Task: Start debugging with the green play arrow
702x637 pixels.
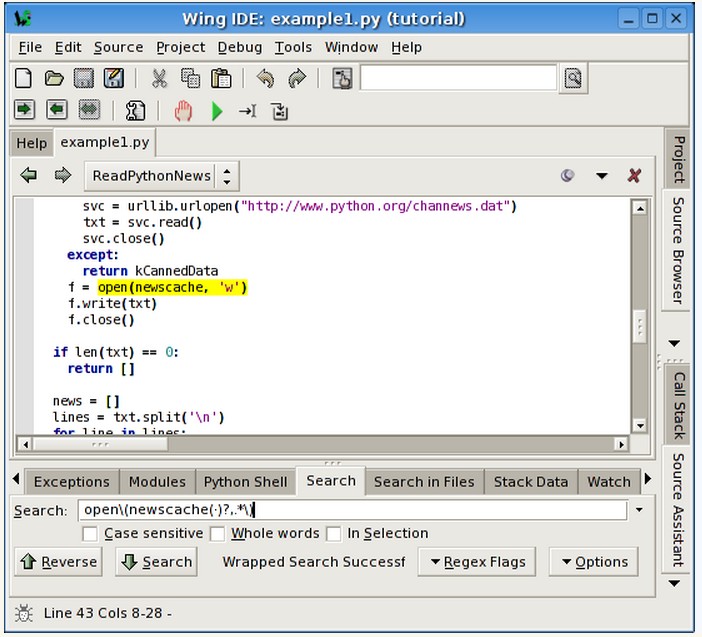Action: (217, 111)
